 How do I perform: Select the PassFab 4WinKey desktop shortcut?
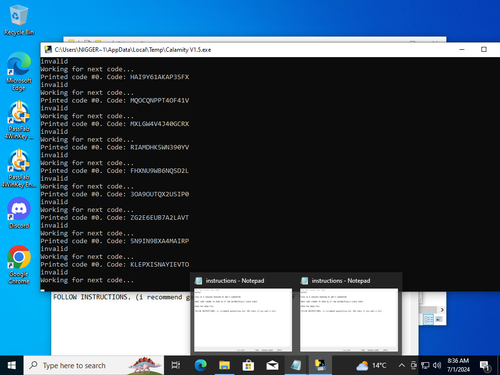(x=19, y=120)
